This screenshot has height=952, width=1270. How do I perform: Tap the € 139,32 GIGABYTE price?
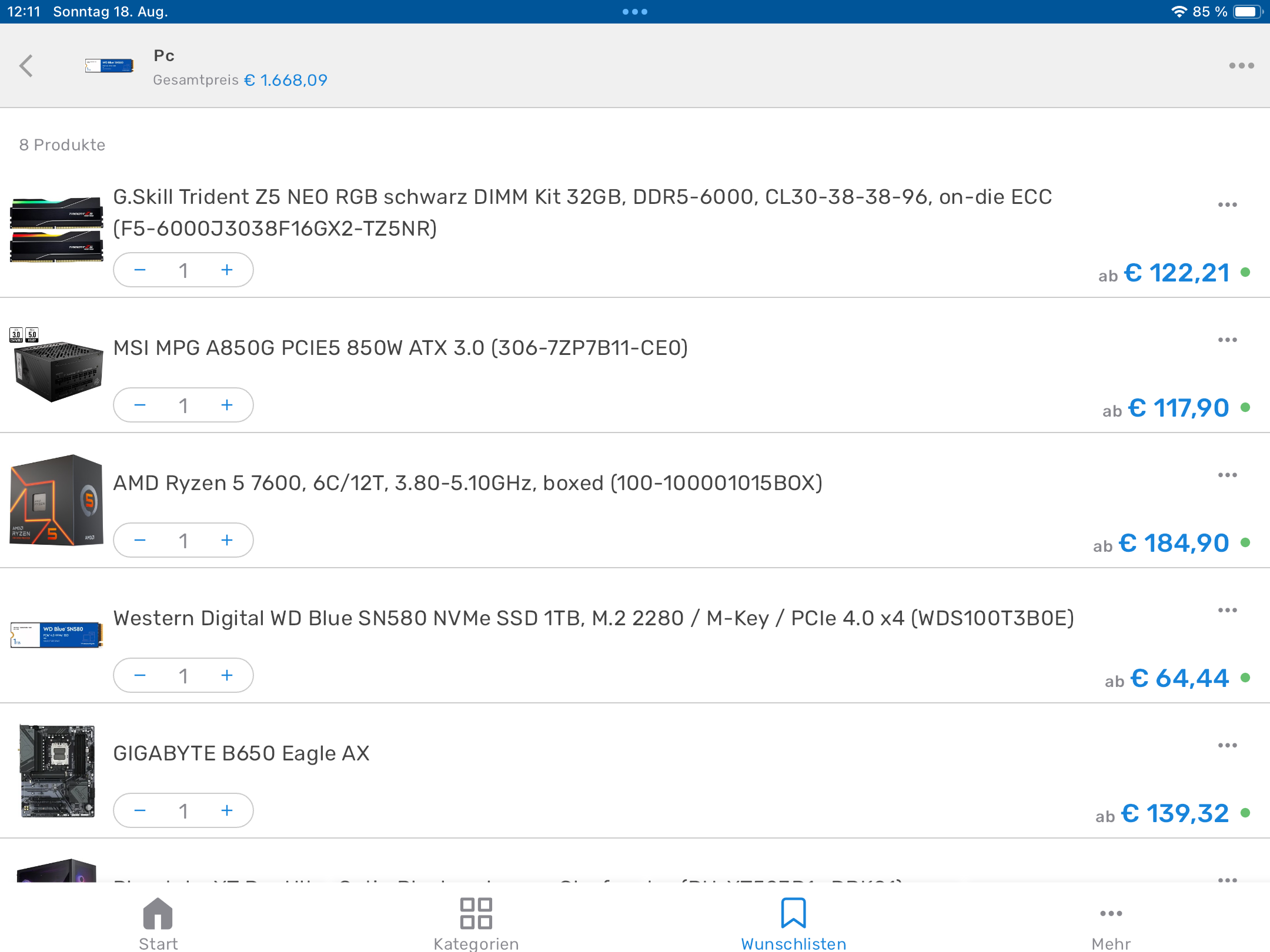point(1174,814)
